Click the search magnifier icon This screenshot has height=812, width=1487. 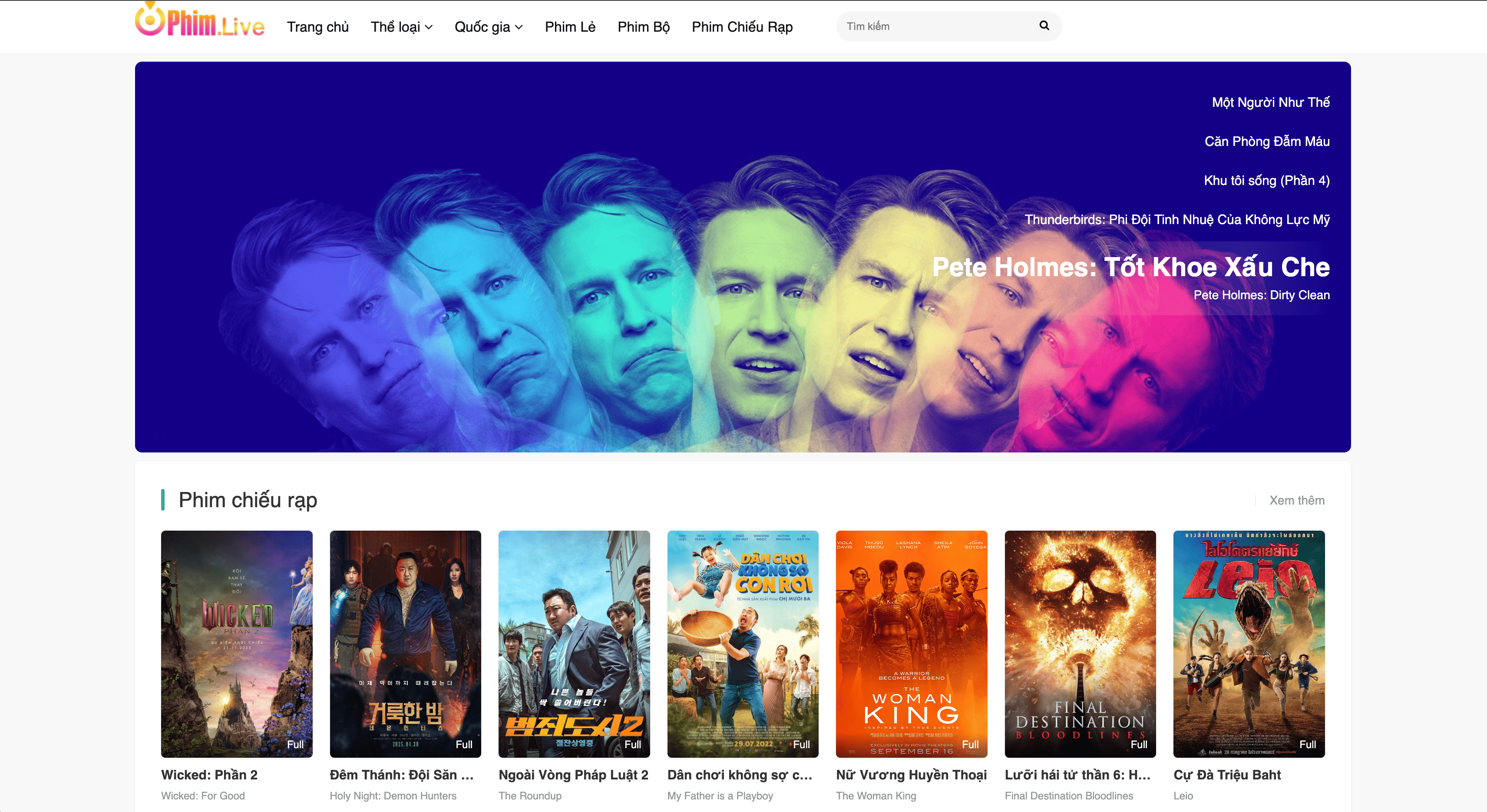1044,26
